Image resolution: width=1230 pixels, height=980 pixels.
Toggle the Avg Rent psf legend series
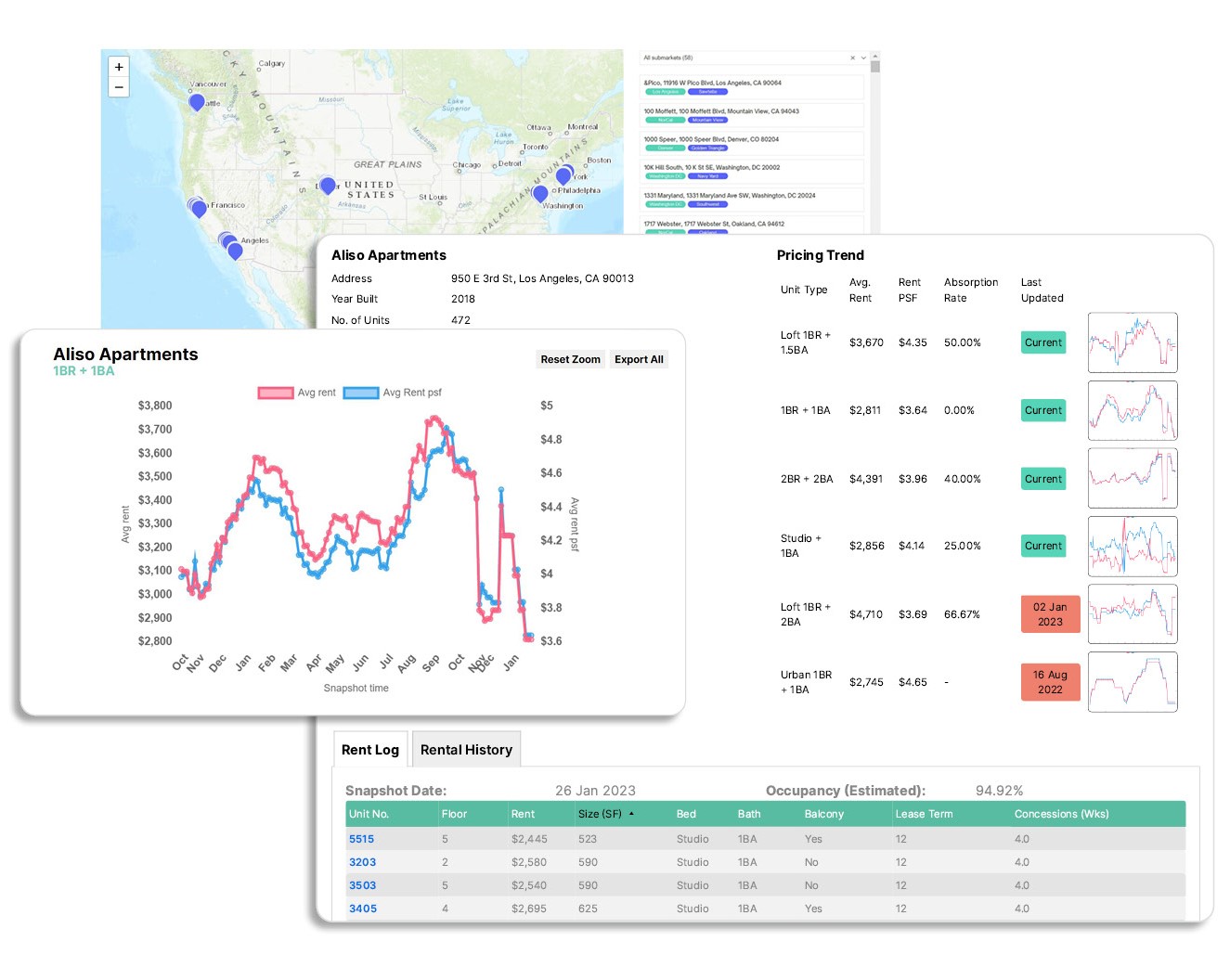click(414, 393)
